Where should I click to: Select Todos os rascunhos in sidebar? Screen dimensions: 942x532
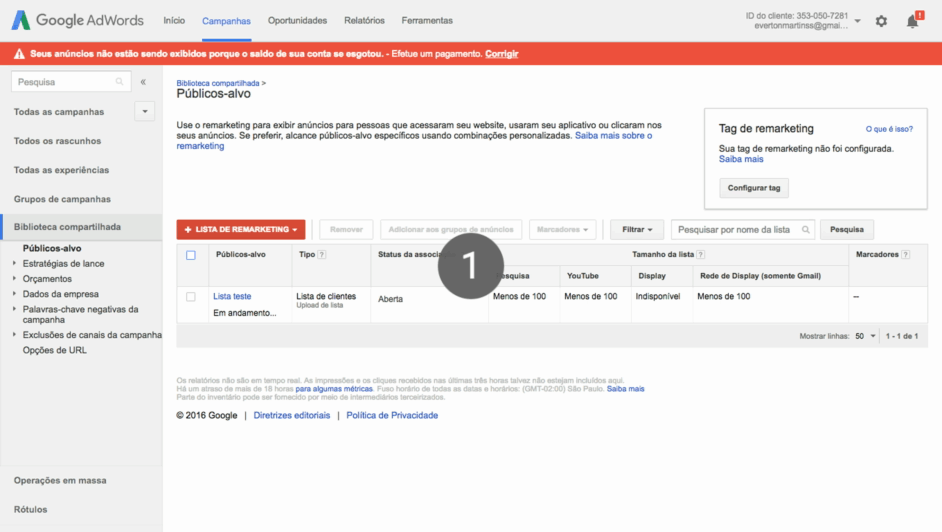(58, 141)
